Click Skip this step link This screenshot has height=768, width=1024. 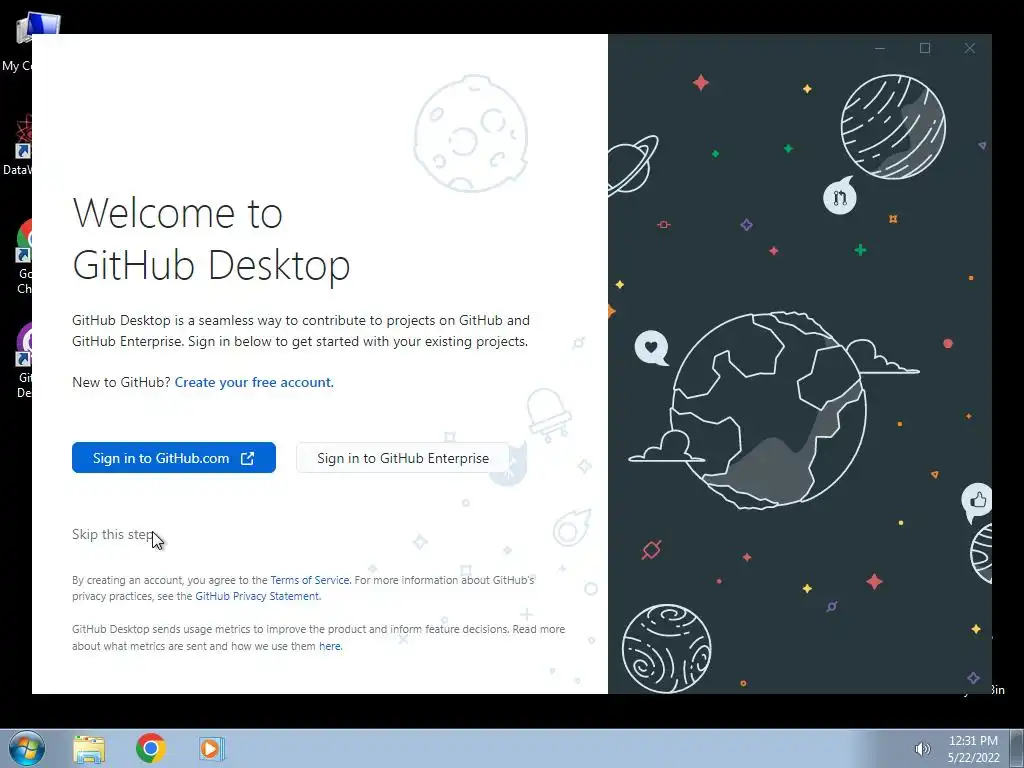[112, 534]
